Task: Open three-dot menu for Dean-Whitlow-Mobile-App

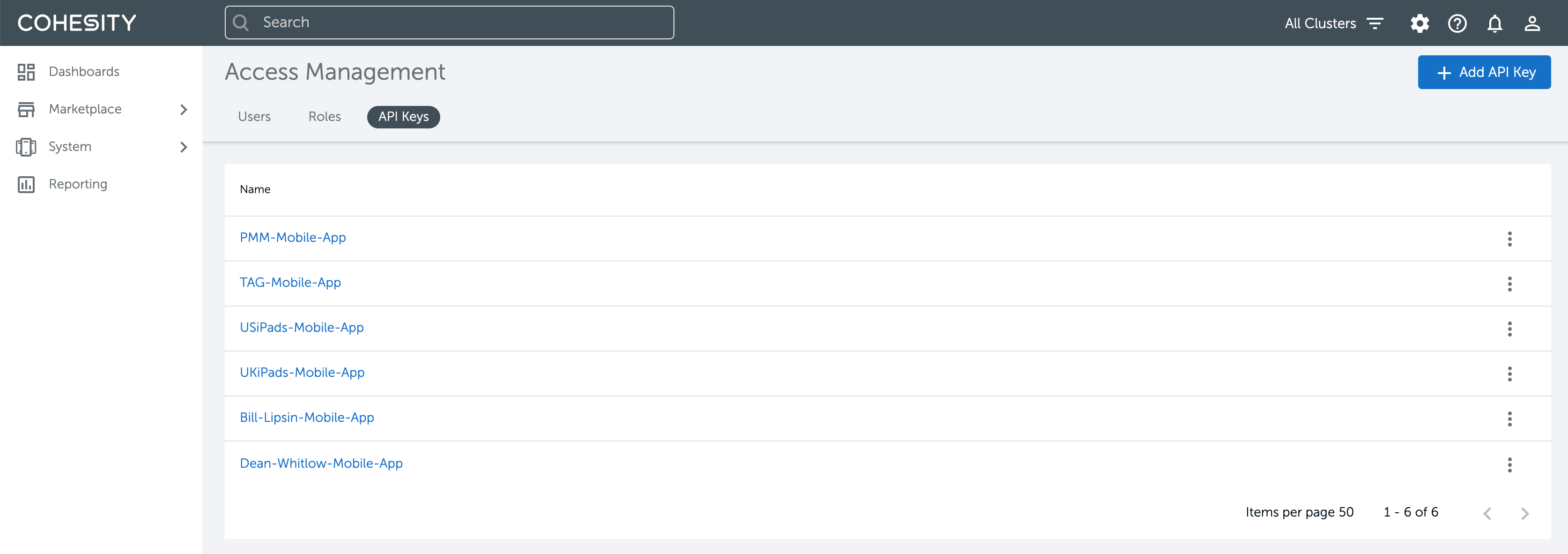Action: click(x=1509, y=465)
